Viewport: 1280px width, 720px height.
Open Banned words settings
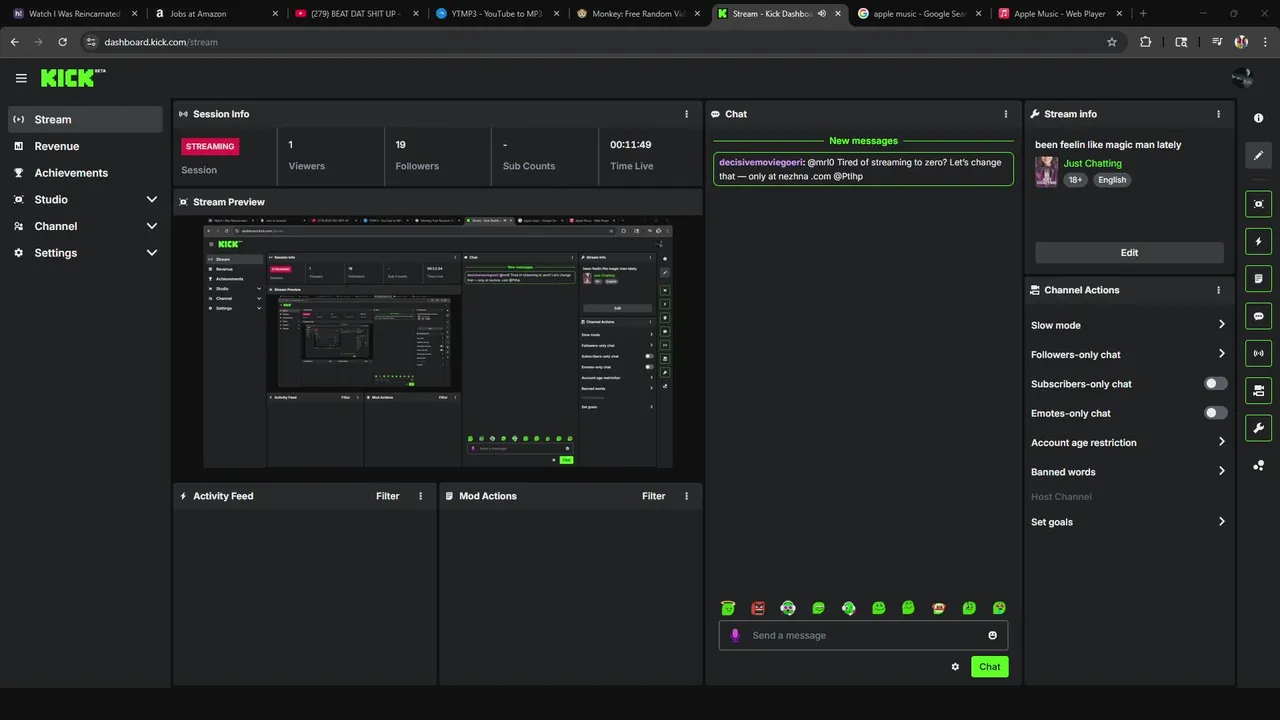(1128, 472)
